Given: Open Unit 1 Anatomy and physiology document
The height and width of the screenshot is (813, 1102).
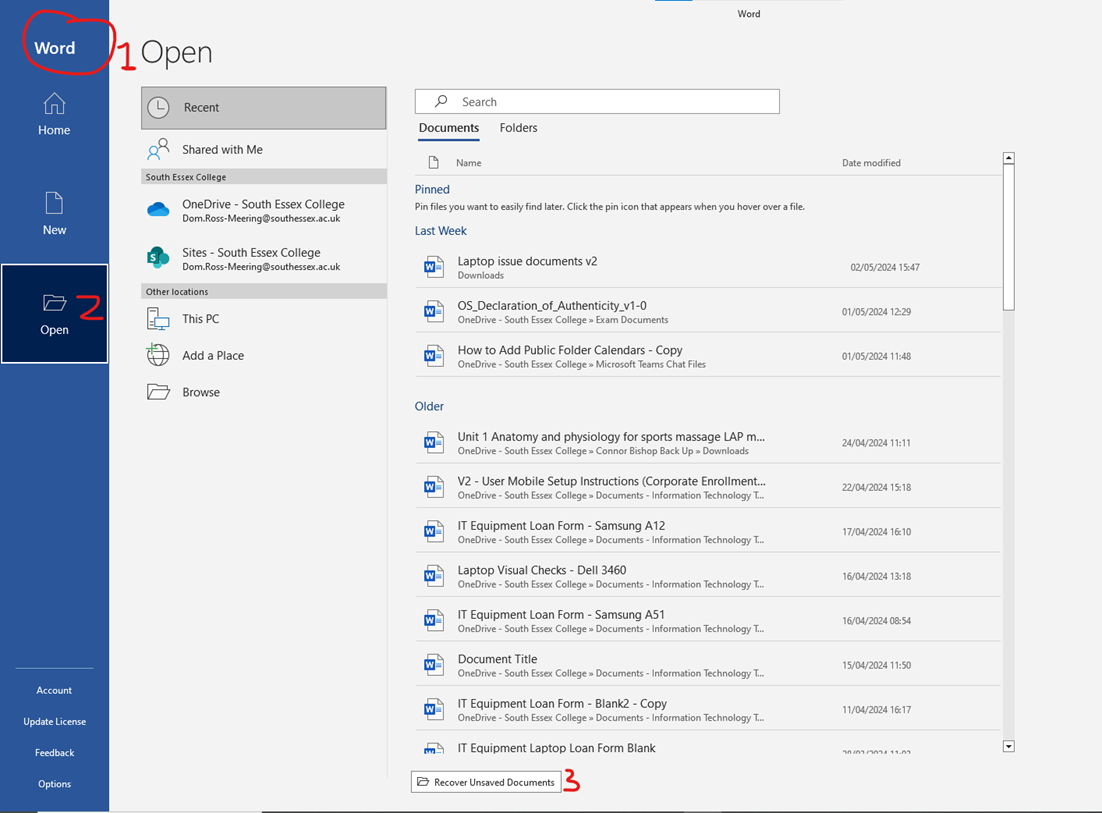Looking at the screenshot, I should [x=708, y=443].
